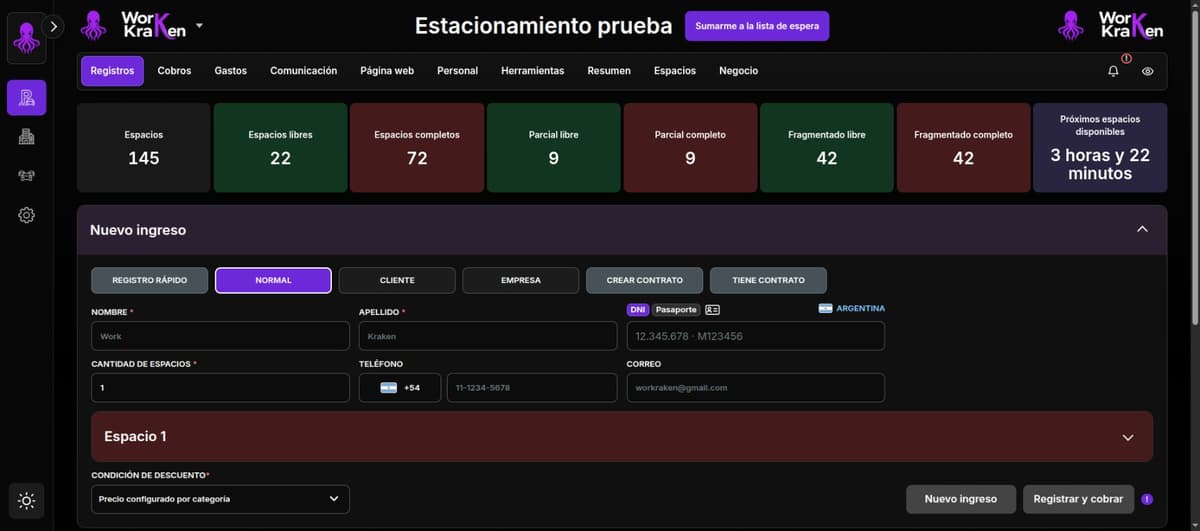This screenshot has height=531, width=1200.
Task: Switch to the Resumen tab
Action: (609, 71)
